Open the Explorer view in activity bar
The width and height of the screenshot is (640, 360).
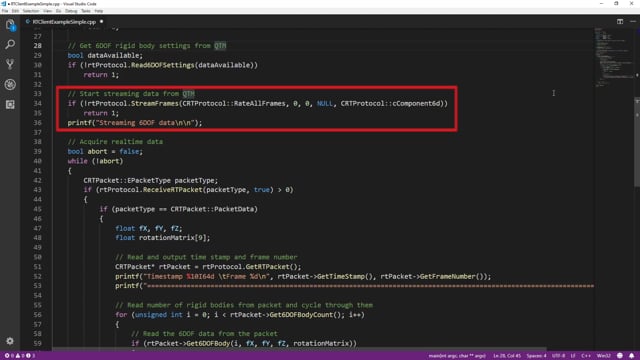coord(10,25)
